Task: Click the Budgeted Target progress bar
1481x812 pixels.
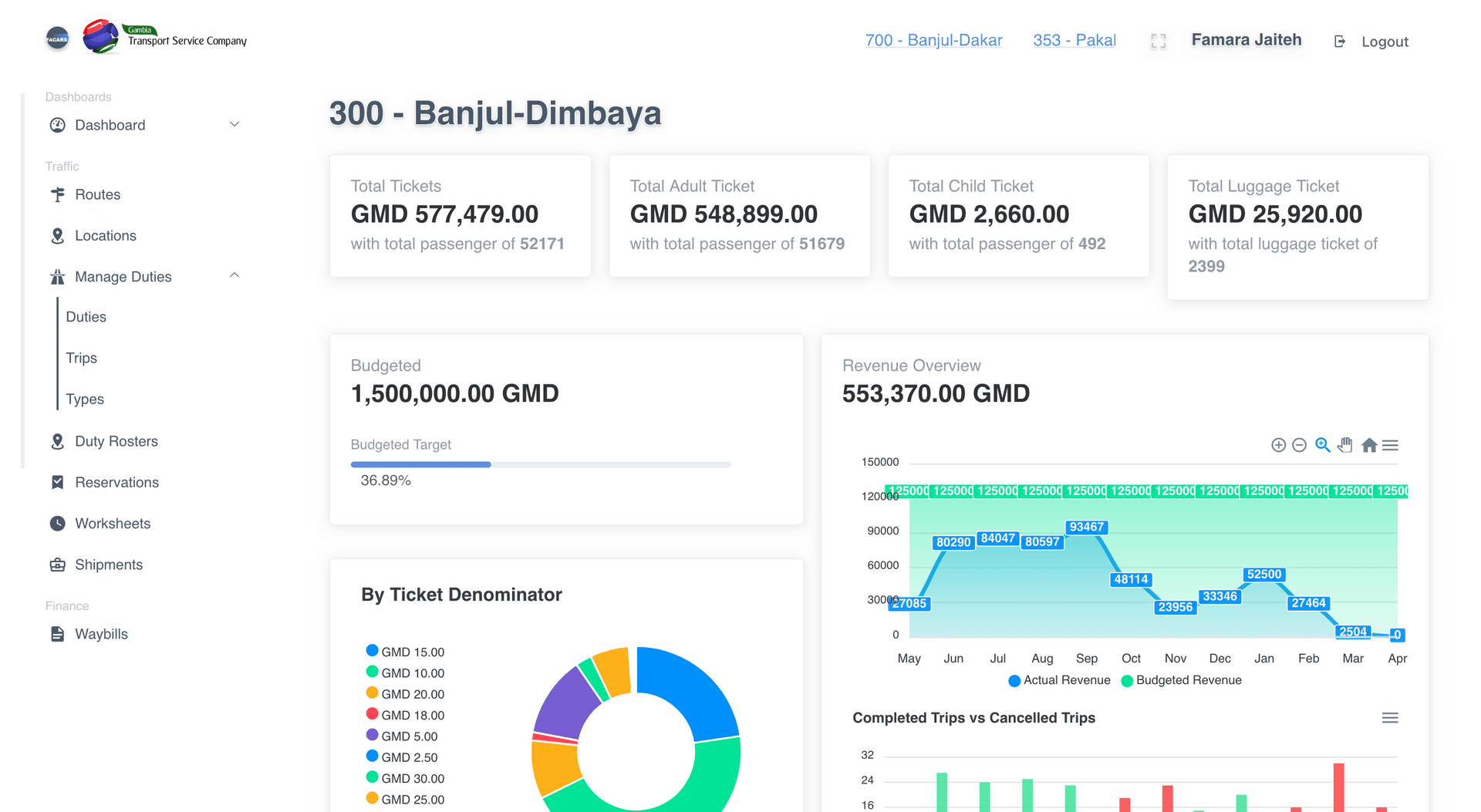Action: pos(540,464)
